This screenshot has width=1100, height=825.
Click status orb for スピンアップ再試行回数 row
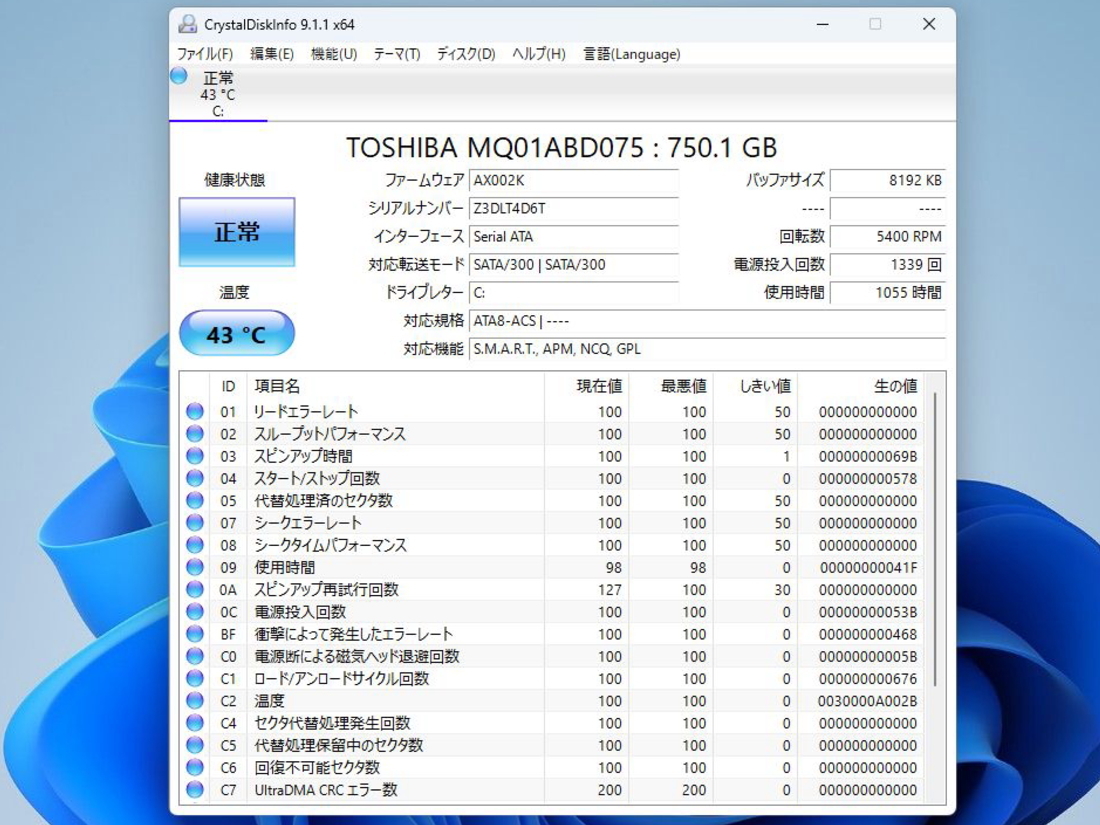click(195, 589)
